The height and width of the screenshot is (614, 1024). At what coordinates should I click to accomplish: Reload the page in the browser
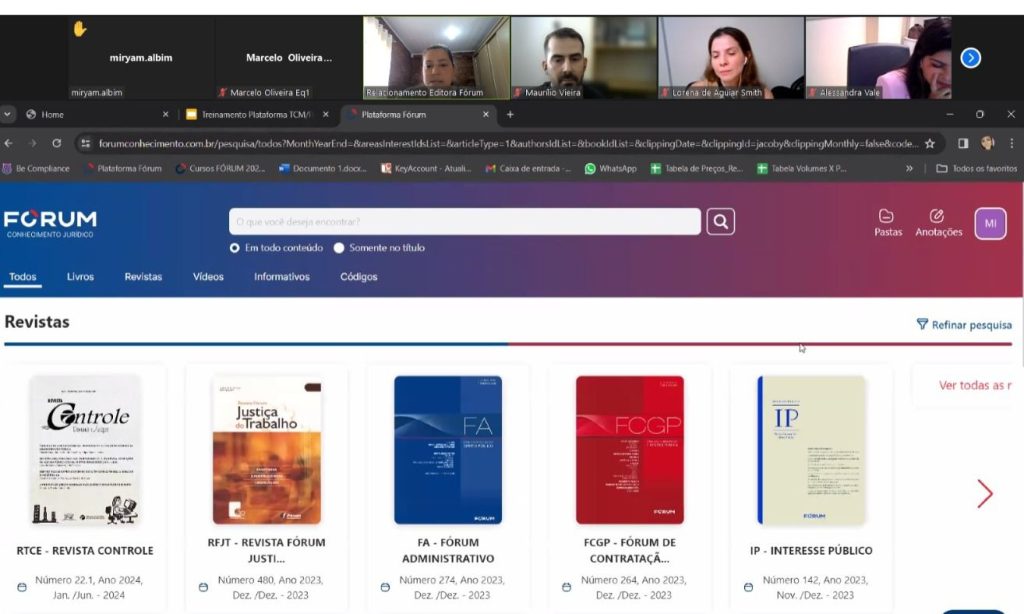57,143
